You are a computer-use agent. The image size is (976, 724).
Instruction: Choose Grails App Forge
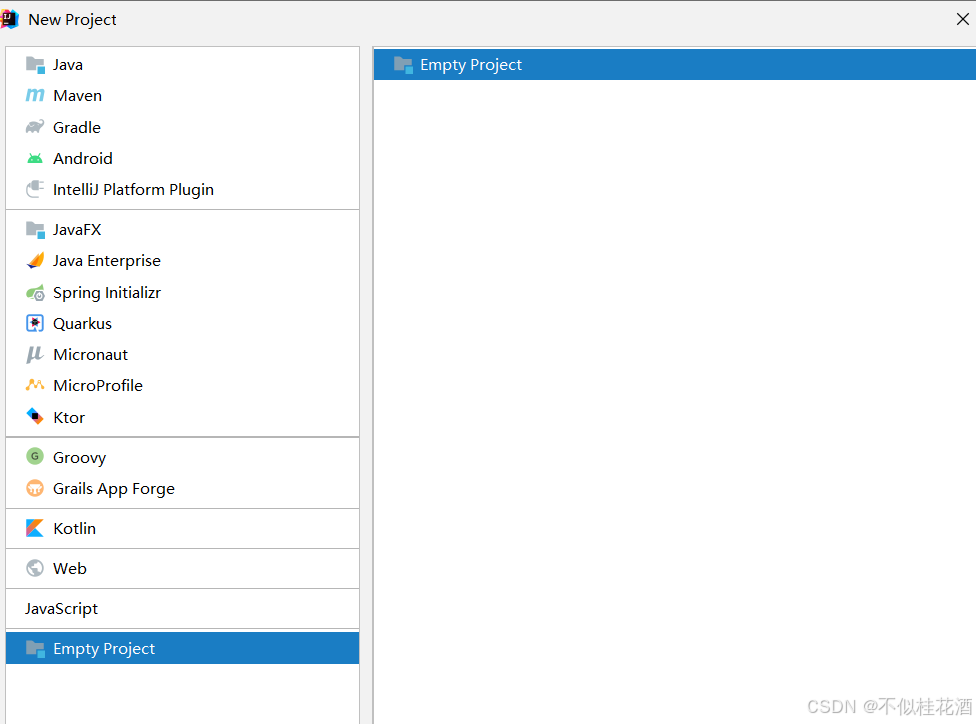[x=182, y=488]
